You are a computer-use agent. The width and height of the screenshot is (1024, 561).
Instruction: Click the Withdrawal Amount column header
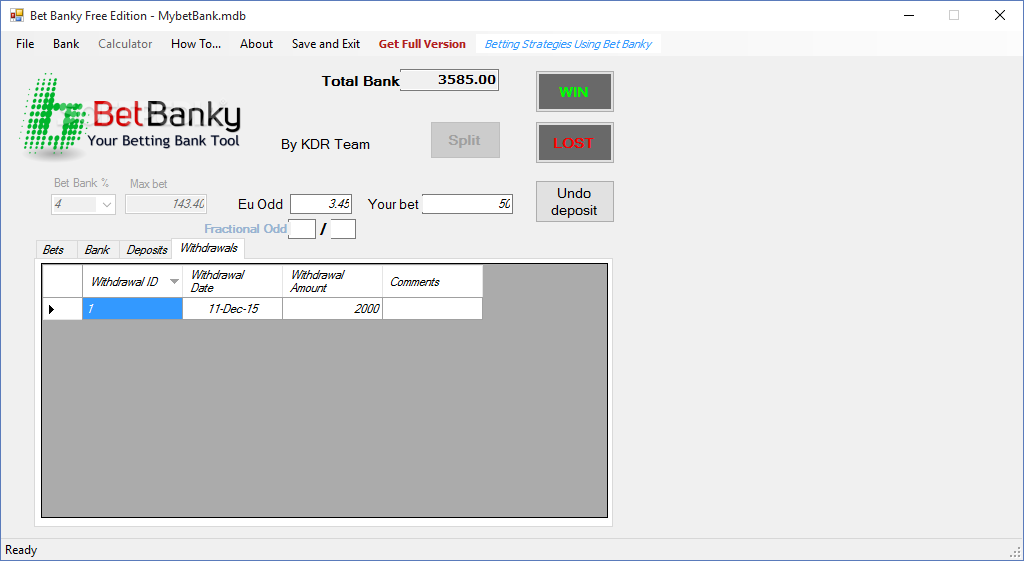click(332, 281)
